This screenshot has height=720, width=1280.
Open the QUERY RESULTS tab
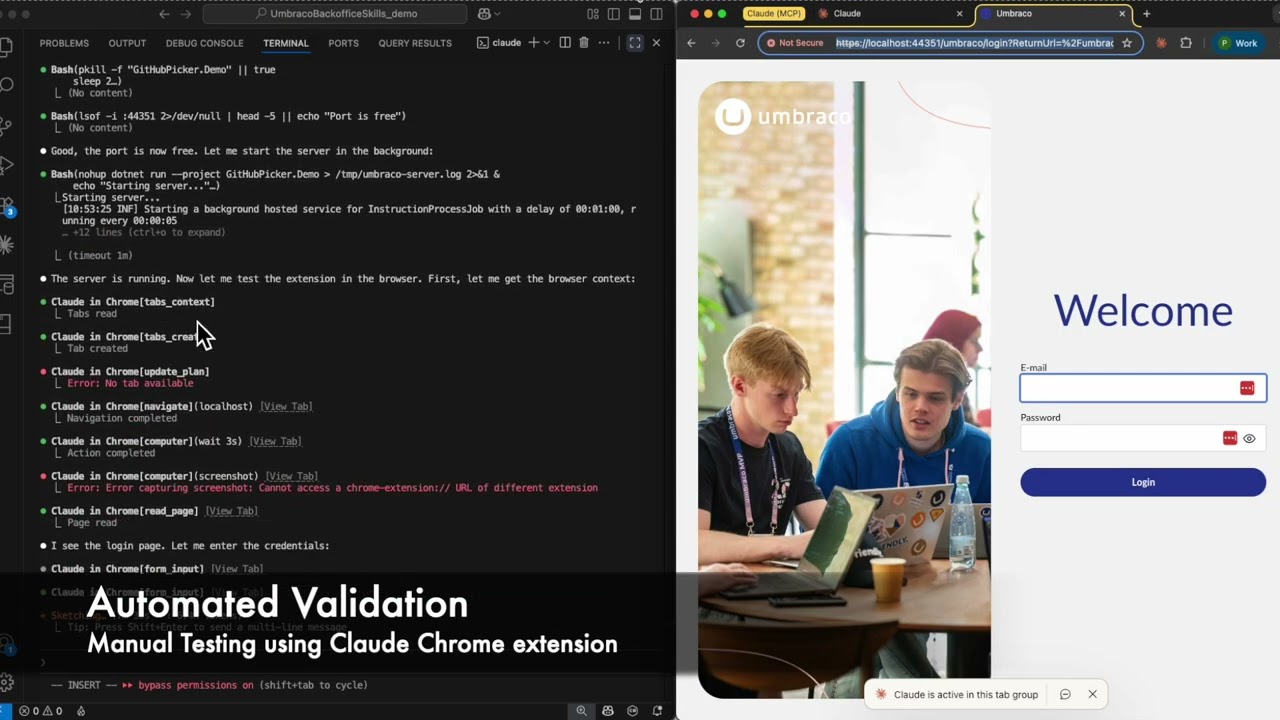[415, 43]
